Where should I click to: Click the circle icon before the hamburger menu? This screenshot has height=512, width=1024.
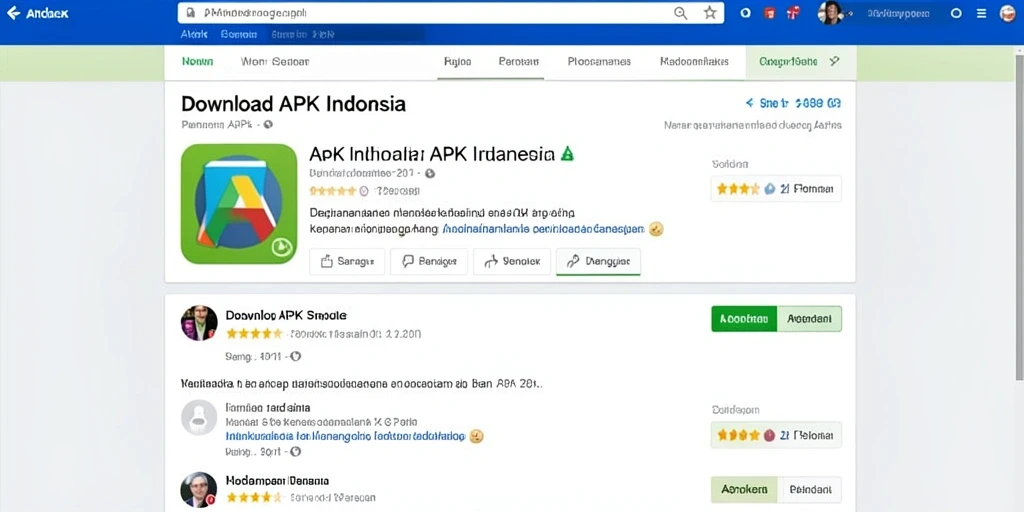click(x=957, y=13)
